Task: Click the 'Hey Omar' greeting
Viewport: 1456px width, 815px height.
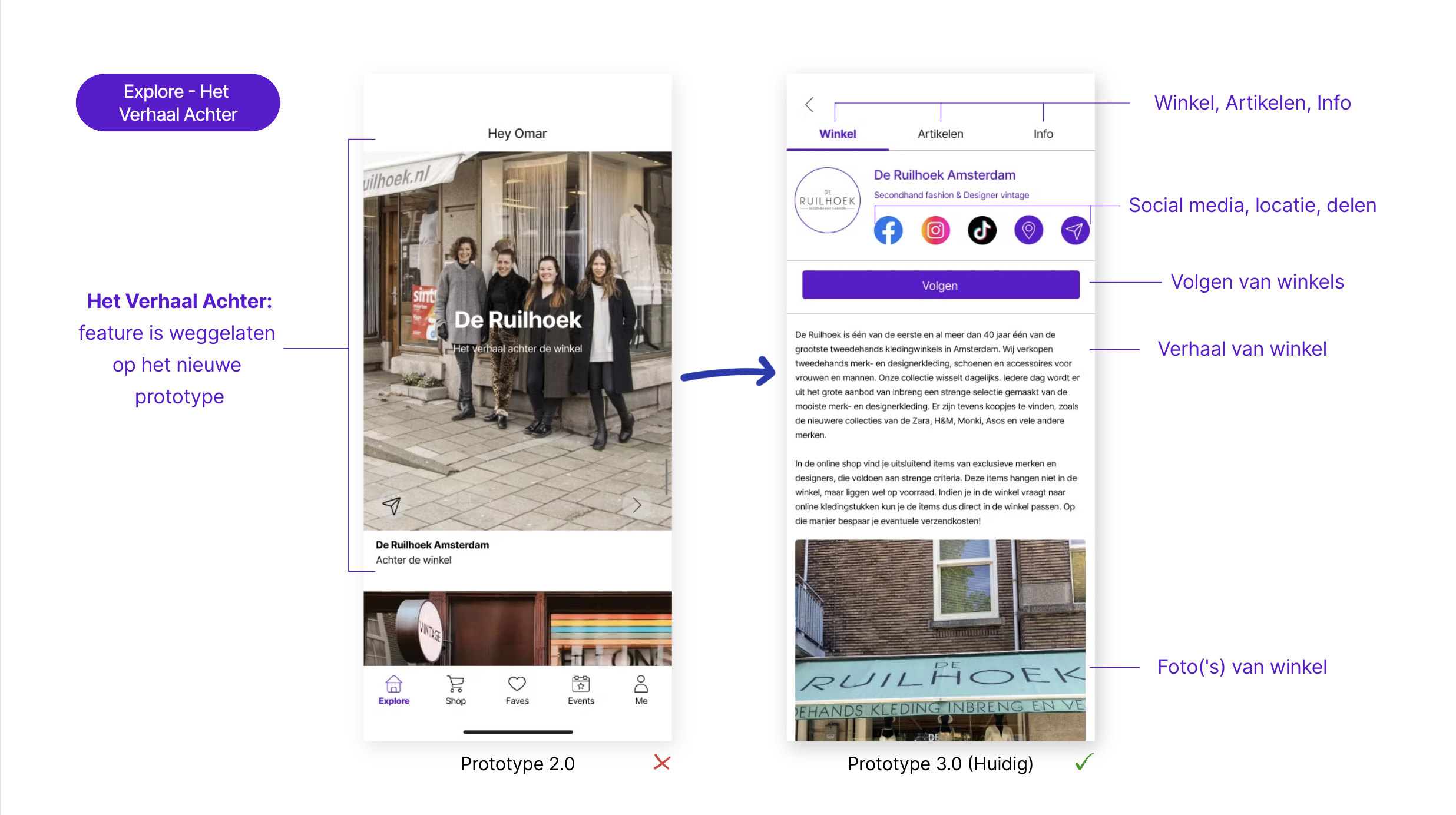Action: coord(517,134)
